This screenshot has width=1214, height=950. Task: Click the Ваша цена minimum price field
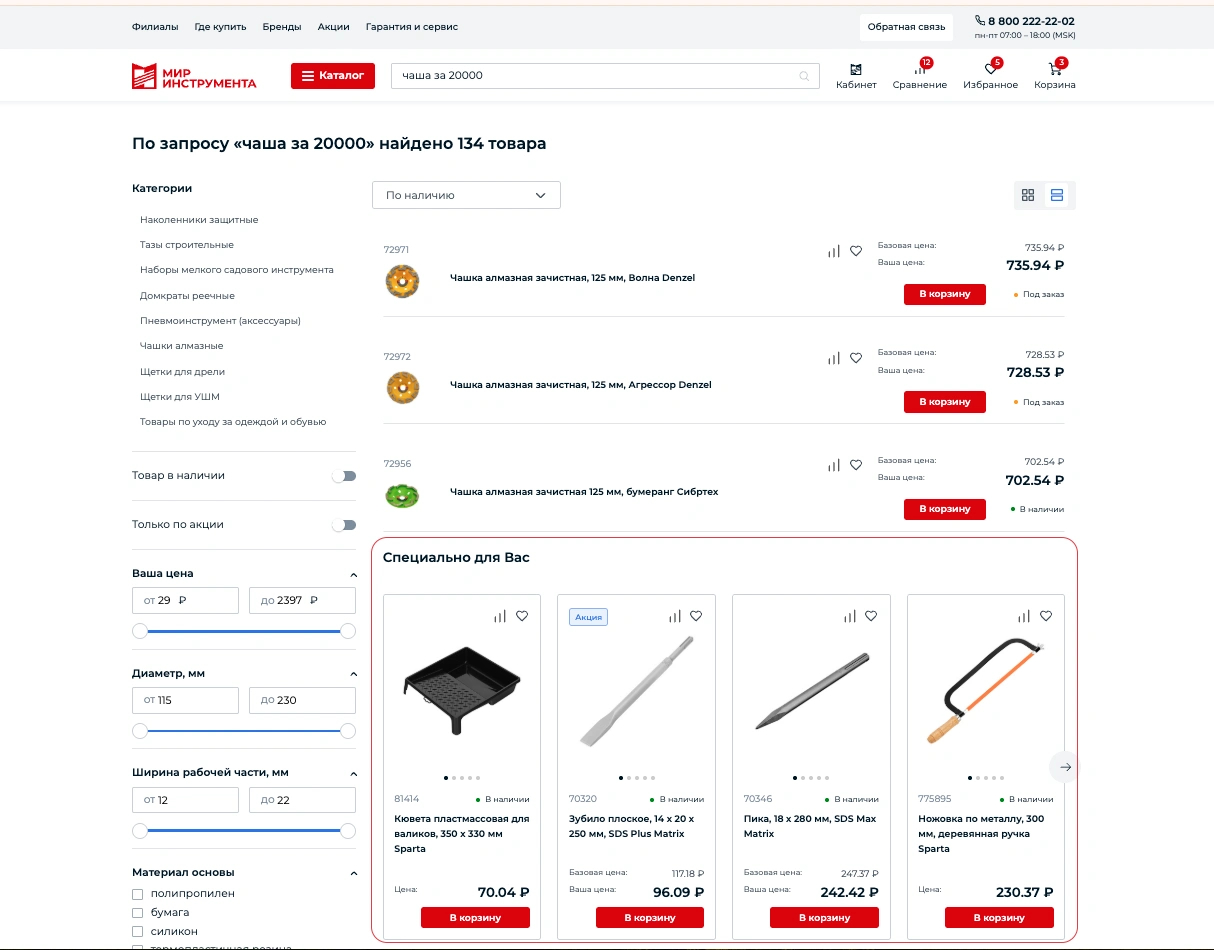[x=185, y=600]
